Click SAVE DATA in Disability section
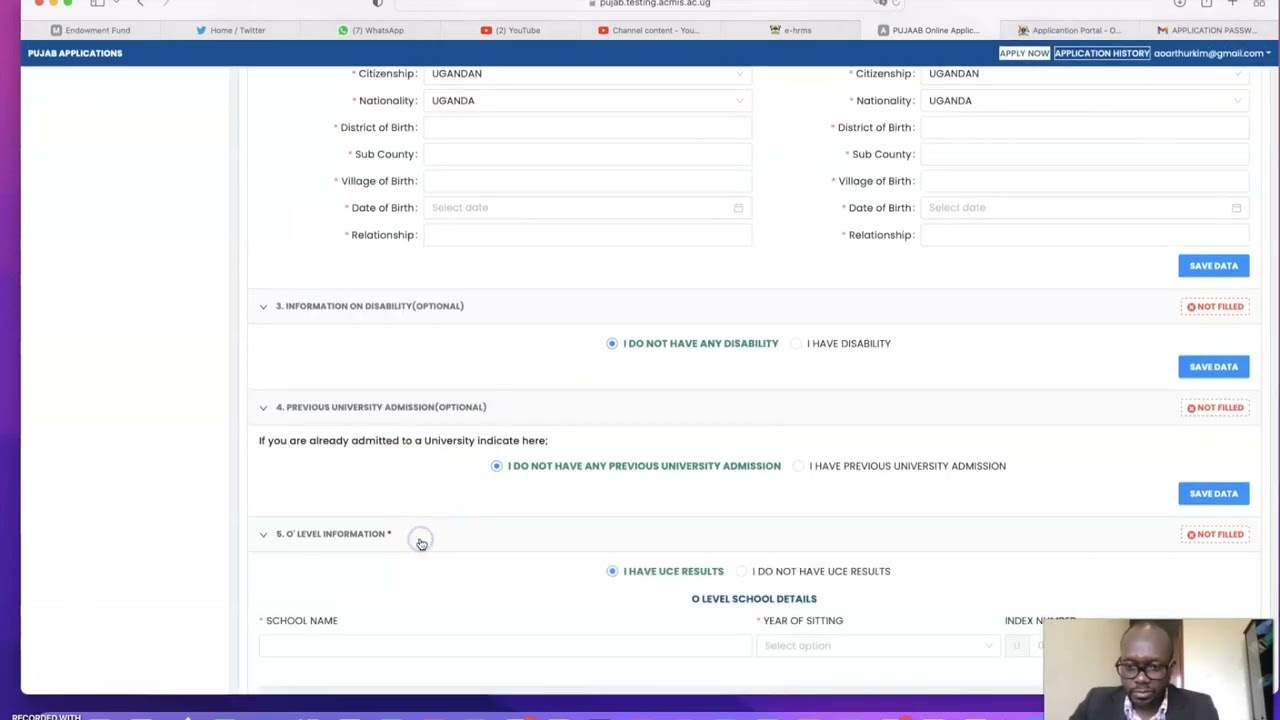Viewport: 1280px width, 720px height. pyautogui.click(x=1213, y=367)
